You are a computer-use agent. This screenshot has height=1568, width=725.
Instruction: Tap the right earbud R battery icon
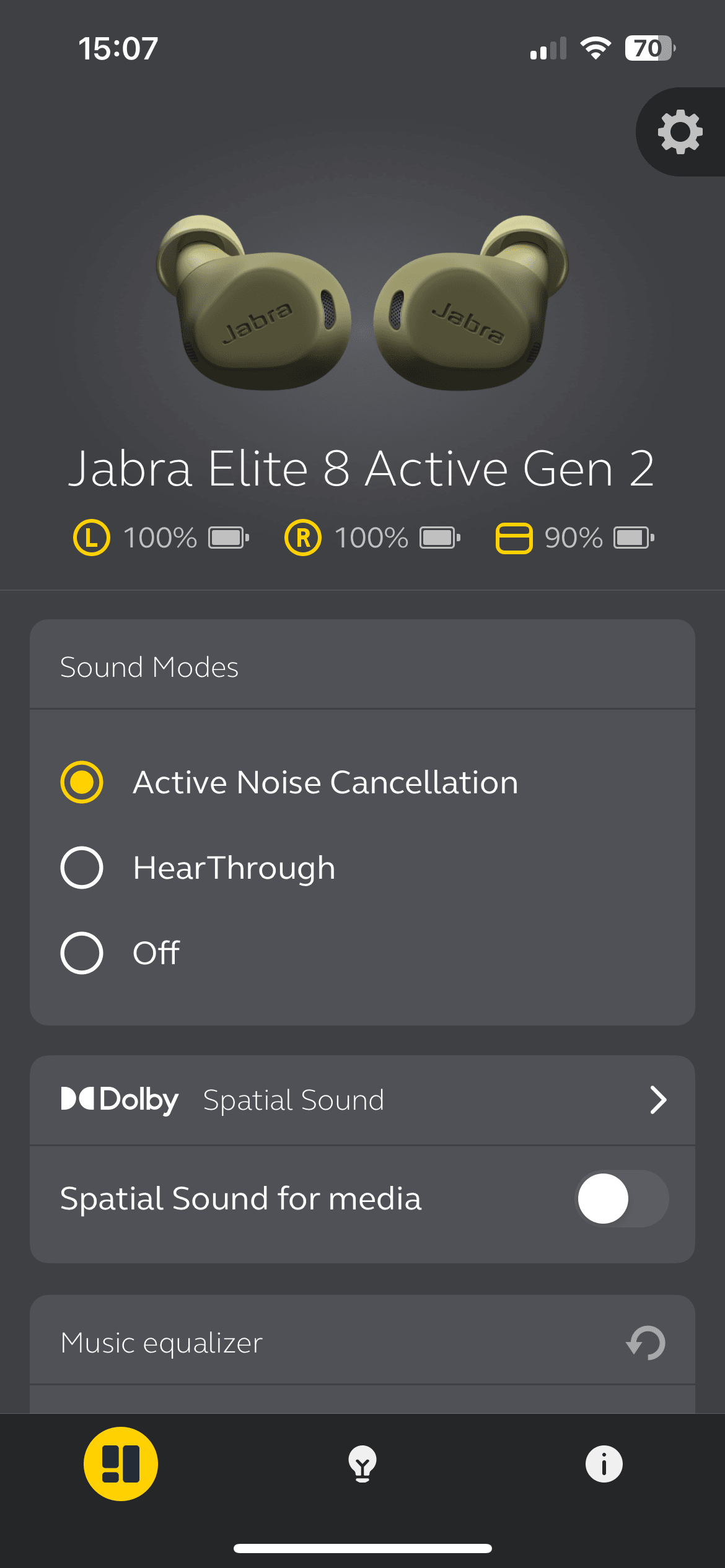[303, 538]
